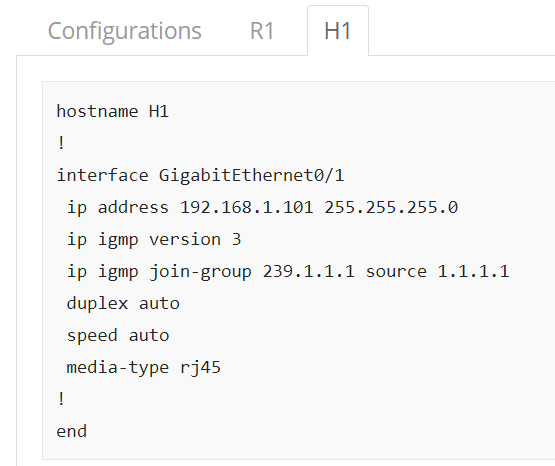Click the first exclamation mark separator

(61, 143)
